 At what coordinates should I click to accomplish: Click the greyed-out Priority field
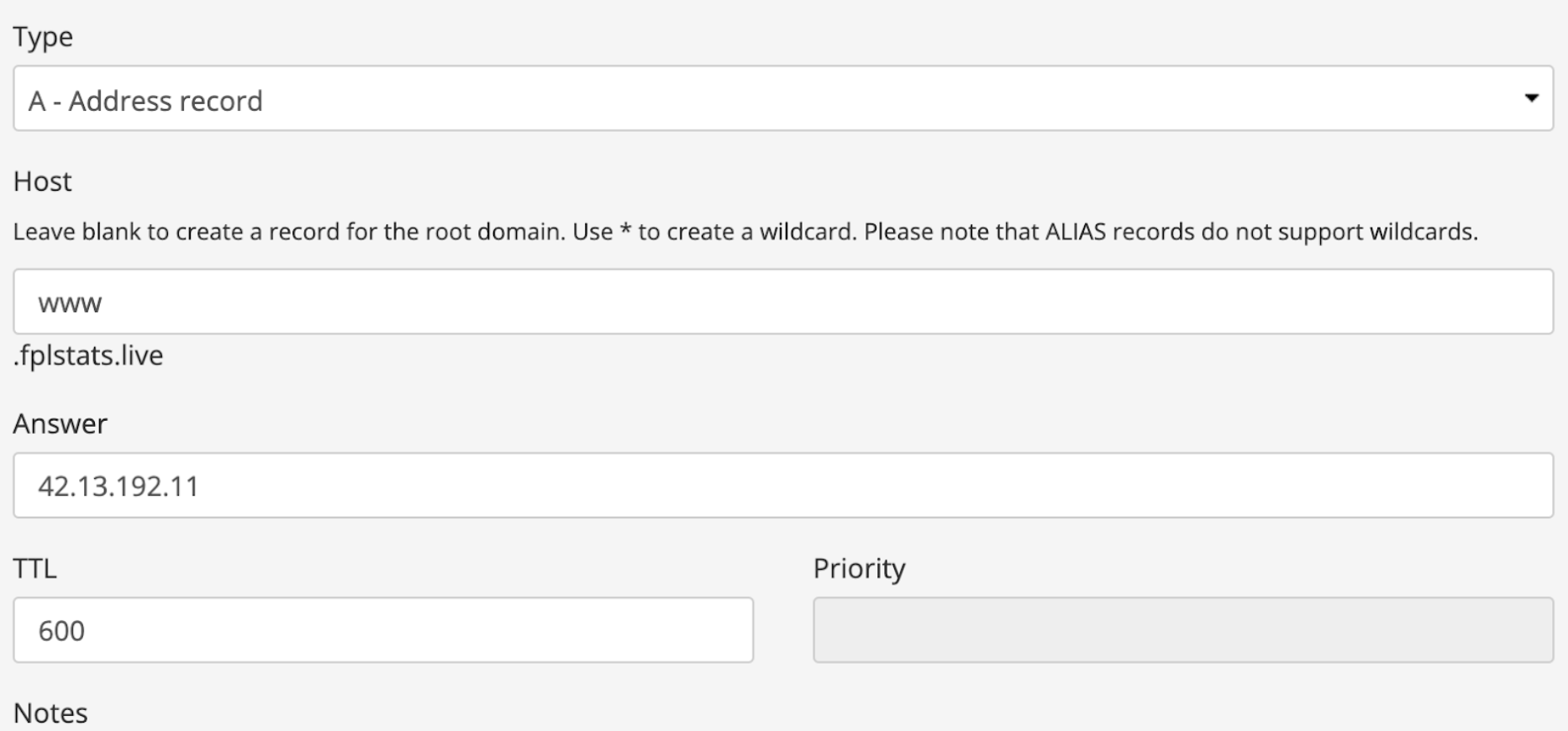point(1182,630)
